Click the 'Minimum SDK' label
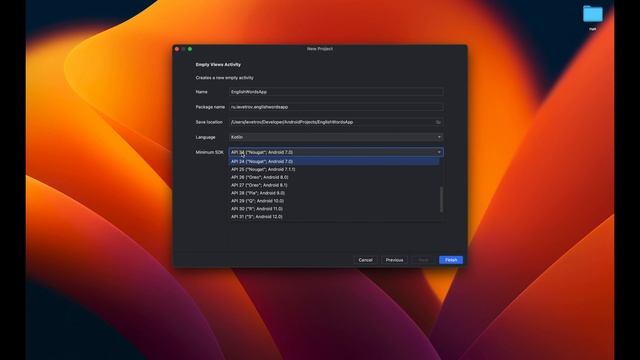Viewport: 640px width, 360px height. click(x=209, y=152)
